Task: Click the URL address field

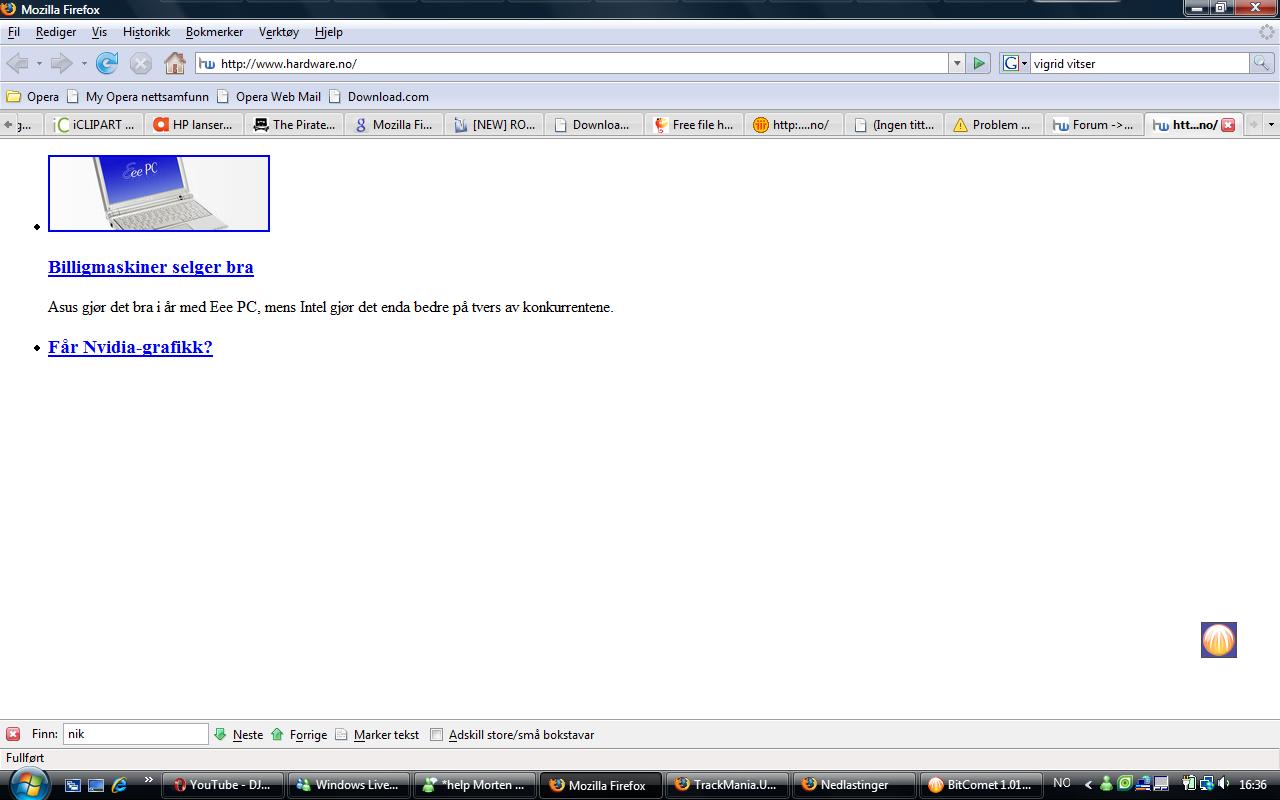Action: click(x=572, y=63)
